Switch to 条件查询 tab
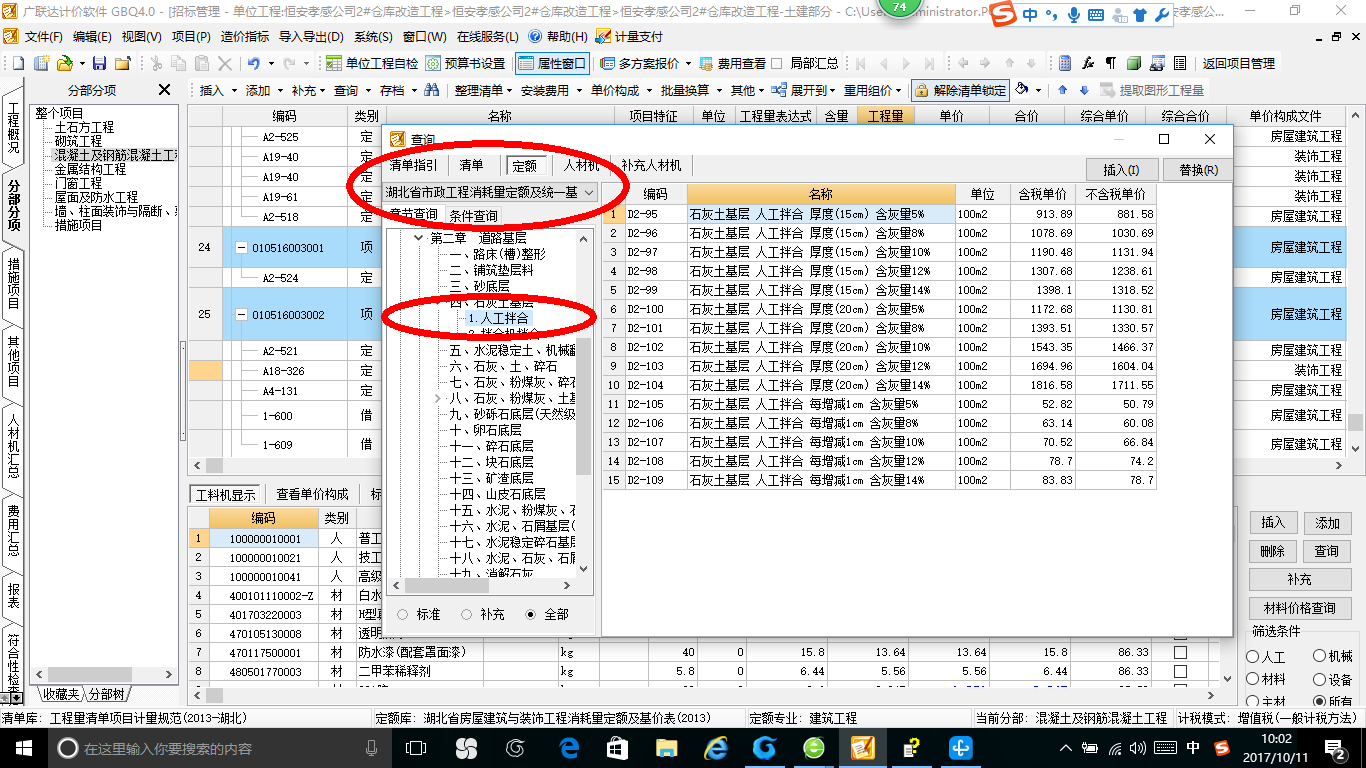The height and width of the screenshot is (768, 1366). pyautogui.click(x=473, y=215)
